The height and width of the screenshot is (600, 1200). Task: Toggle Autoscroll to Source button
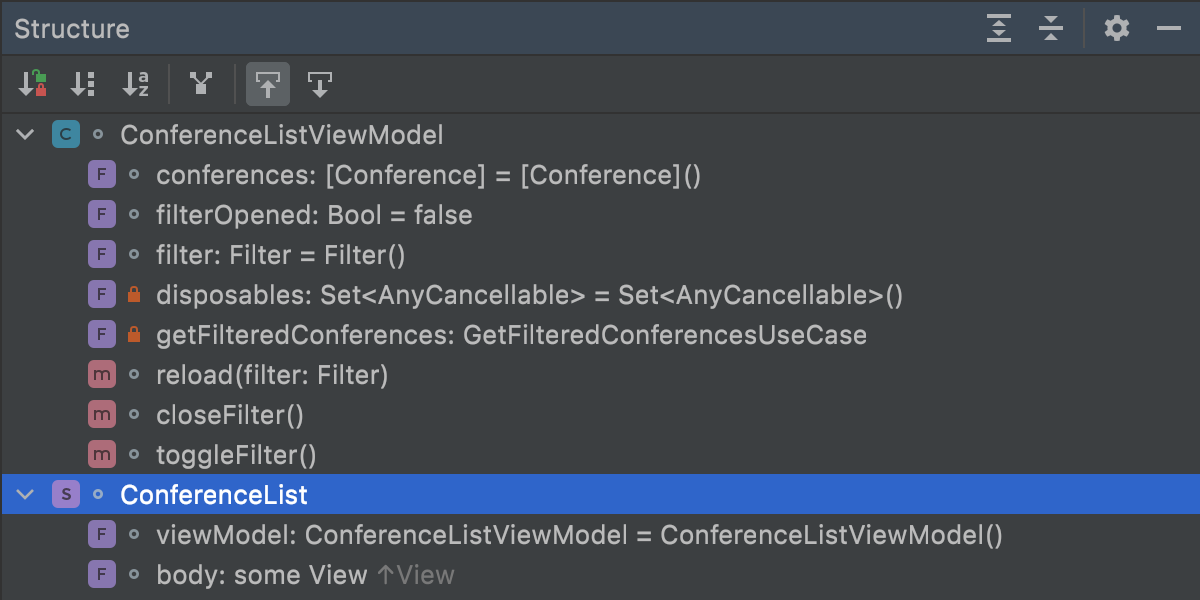[x=268, y=84]
